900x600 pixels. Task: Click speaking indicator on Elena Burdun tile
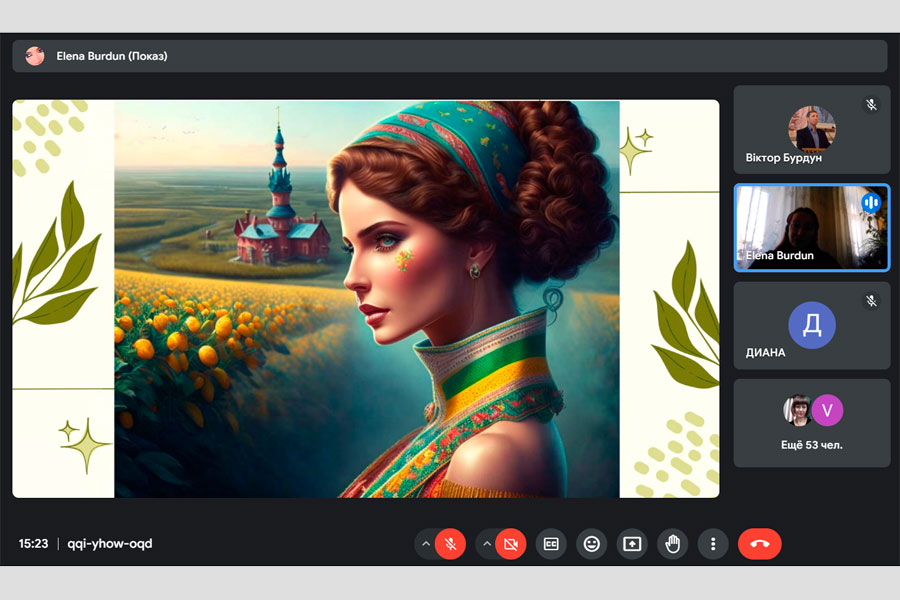click(x=871, y=202)
